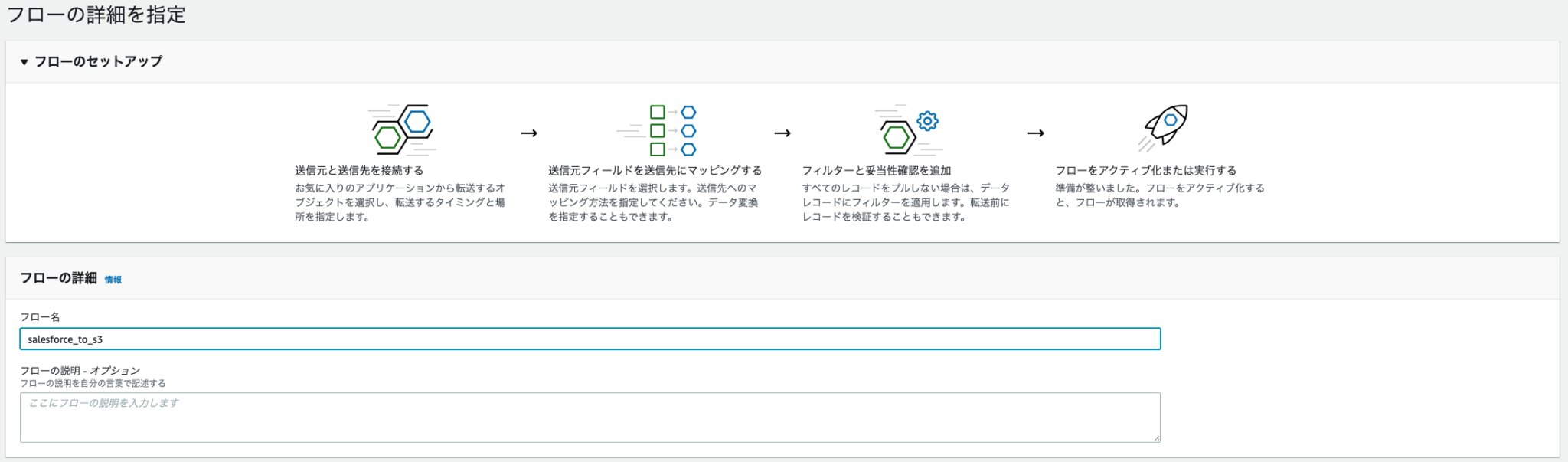This screenshot has height=462, width=1568.
Task: Click description beginning お気に入りのアプリケーション
Action: (x=400, y=202)
